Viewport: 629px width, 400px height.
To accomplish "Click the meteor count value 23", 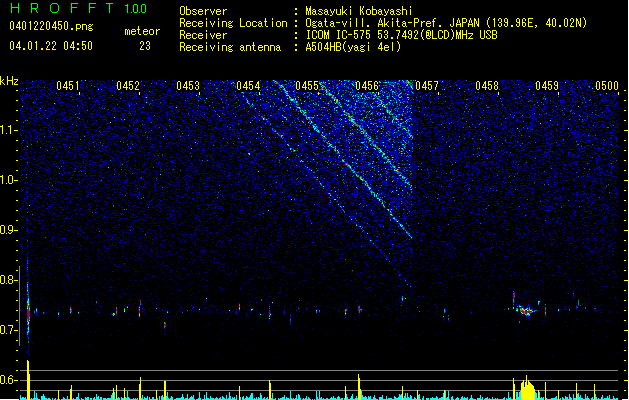I will coord(145,46).
